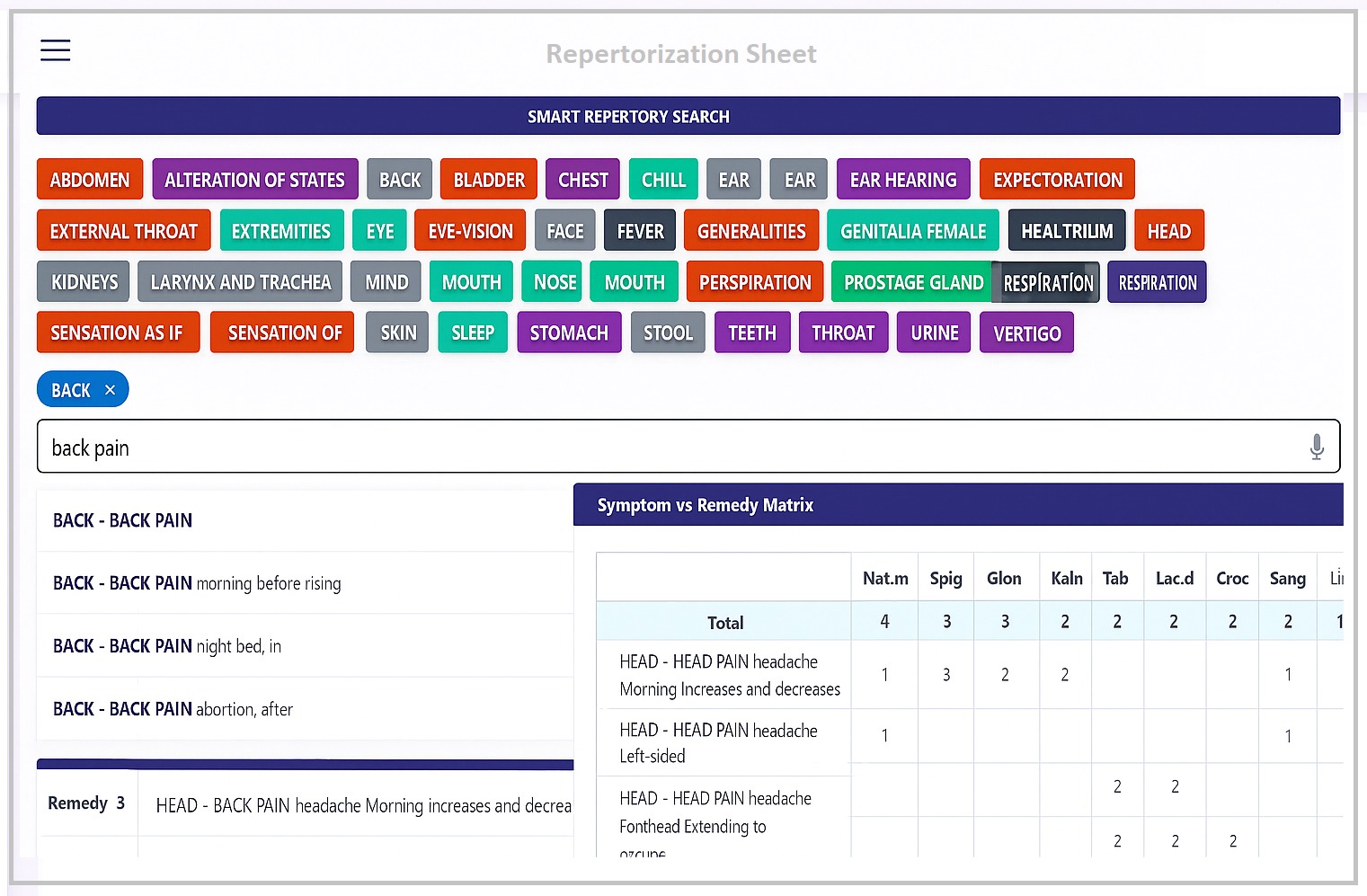This screenshot has height=896, width=1367.
Task: Select the CHEST category tag
Action: tap(582, 180)
